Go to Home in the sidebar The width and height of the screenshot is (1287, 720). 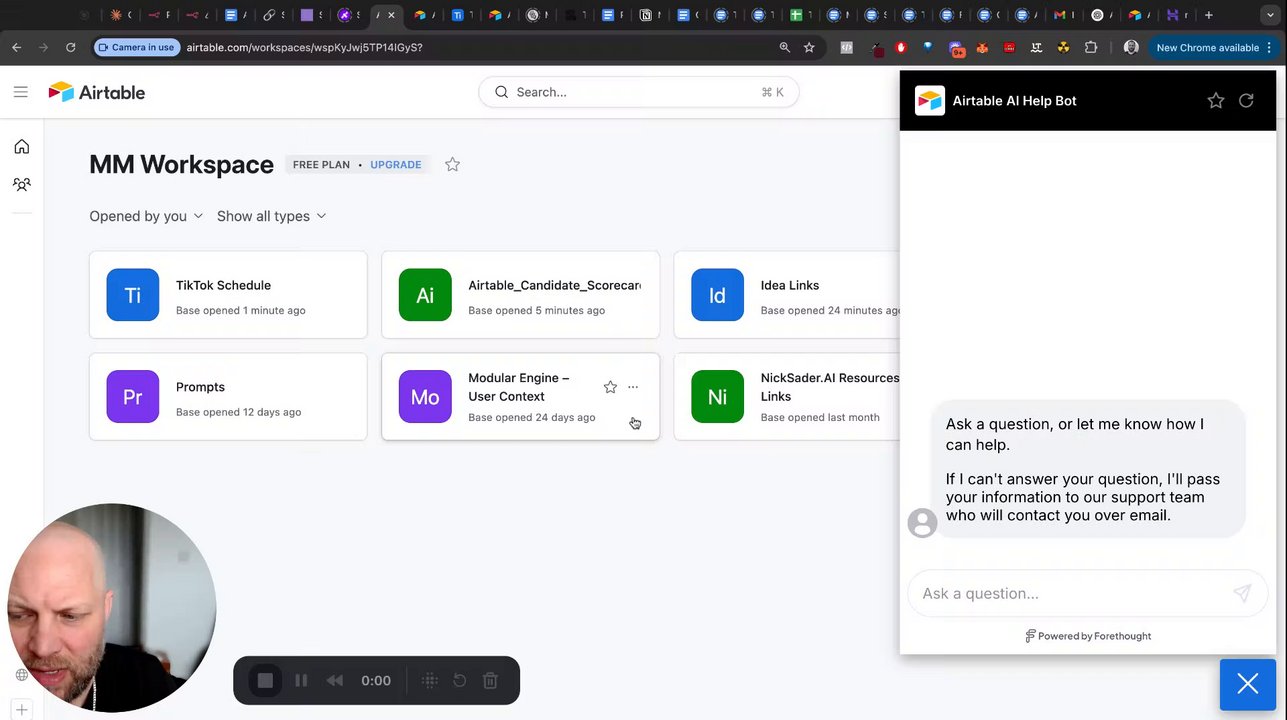(21, 147)
